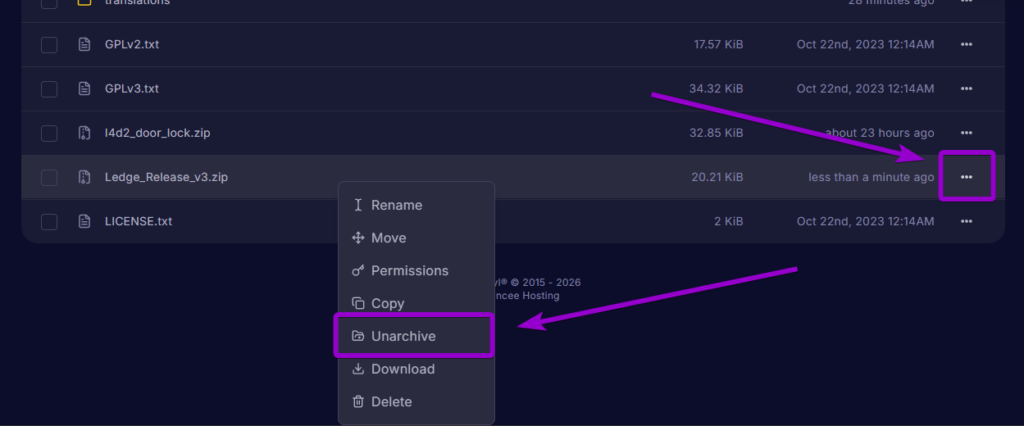Check the l4d2_door_lock.zip checkbox
This screenshot has width=1024, height=426.
49,133
